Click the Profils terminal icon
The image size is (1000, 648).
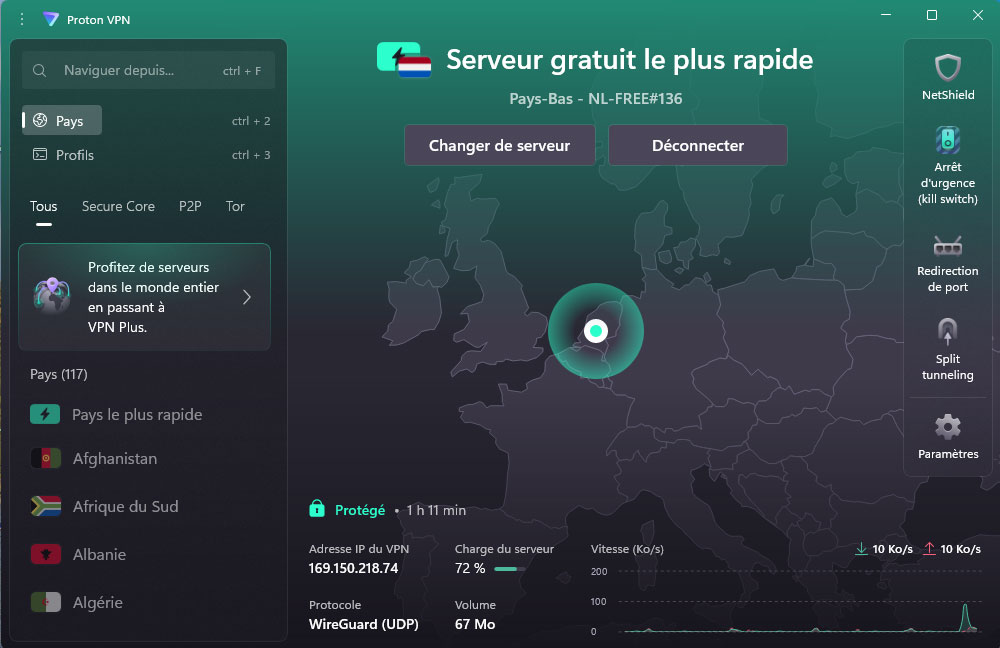pyautogui.click(x=40, y=154)
